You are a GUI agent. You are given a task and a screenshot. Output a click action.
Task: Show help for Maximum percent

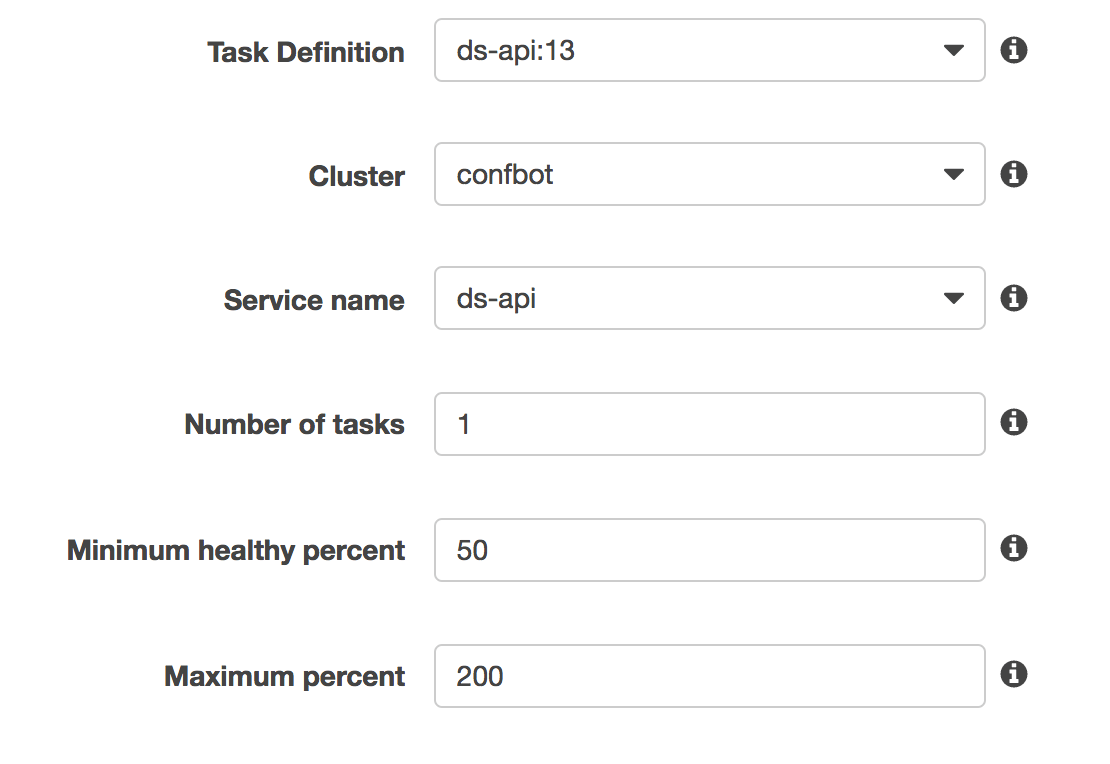click(x=1014, y=674)
